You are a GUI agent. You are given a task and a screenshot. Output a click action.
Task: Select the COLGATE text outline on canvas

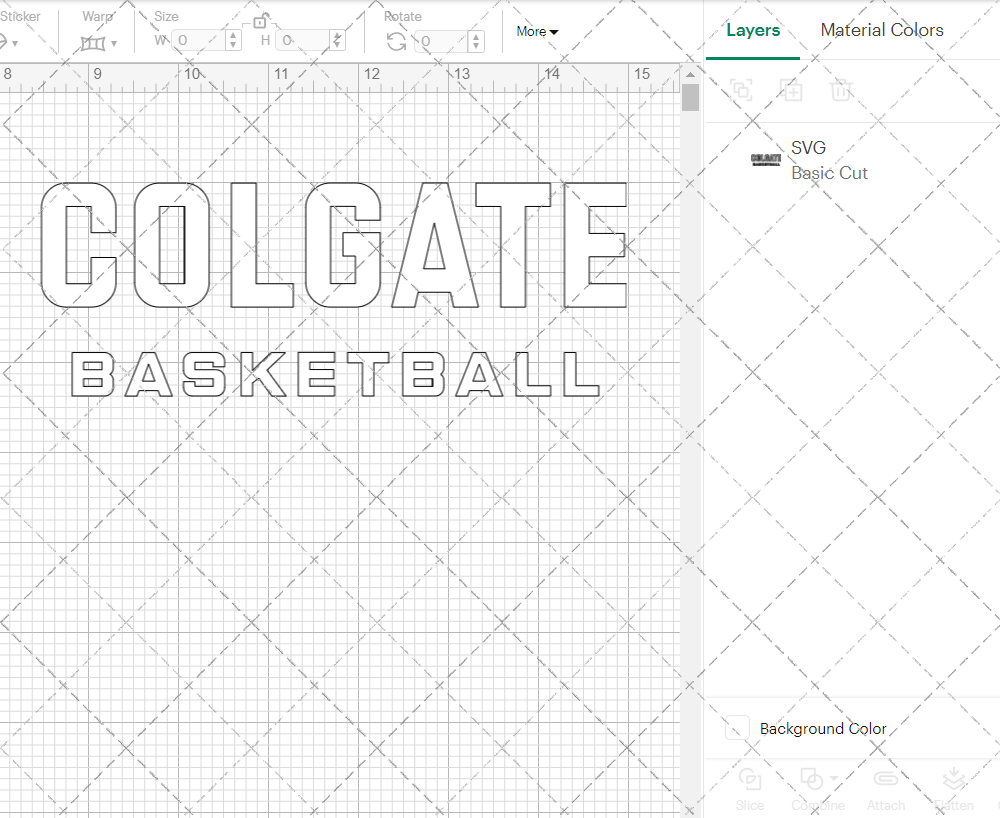[x=334, y=245]
